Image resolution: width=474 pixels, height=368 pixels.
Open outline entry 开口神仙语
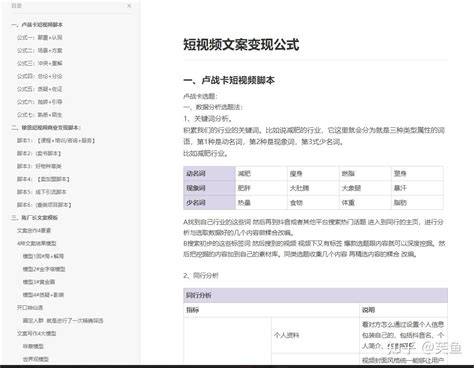[30, 308]
